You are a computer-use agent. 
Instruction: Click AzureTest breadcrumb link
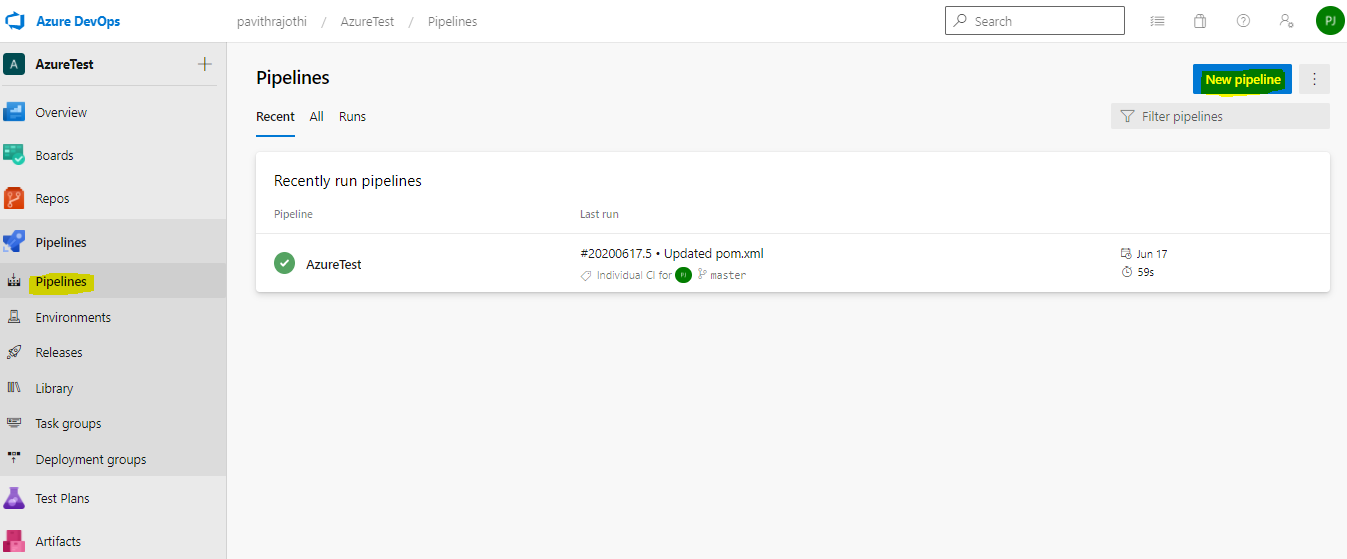(x=367, y=21)
